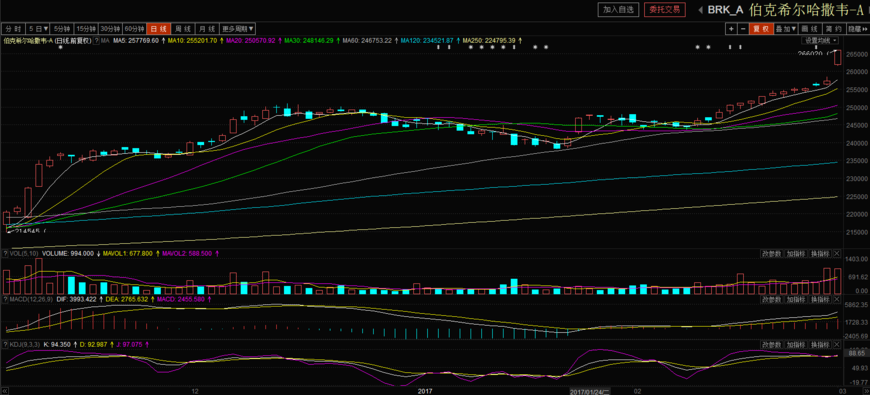Click the 加入自选 button
Screen dimensions: 870x395
click(619, 9)
